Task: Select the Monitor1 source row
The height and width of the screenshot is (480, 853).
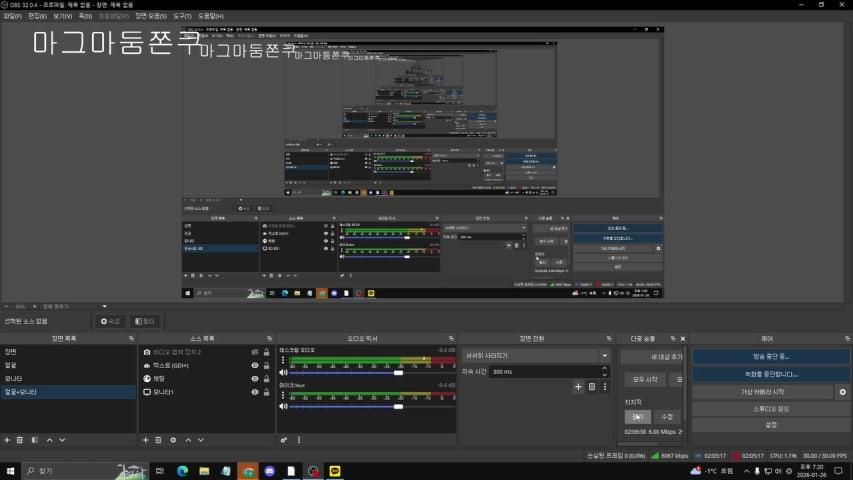Action: point(206,392)
